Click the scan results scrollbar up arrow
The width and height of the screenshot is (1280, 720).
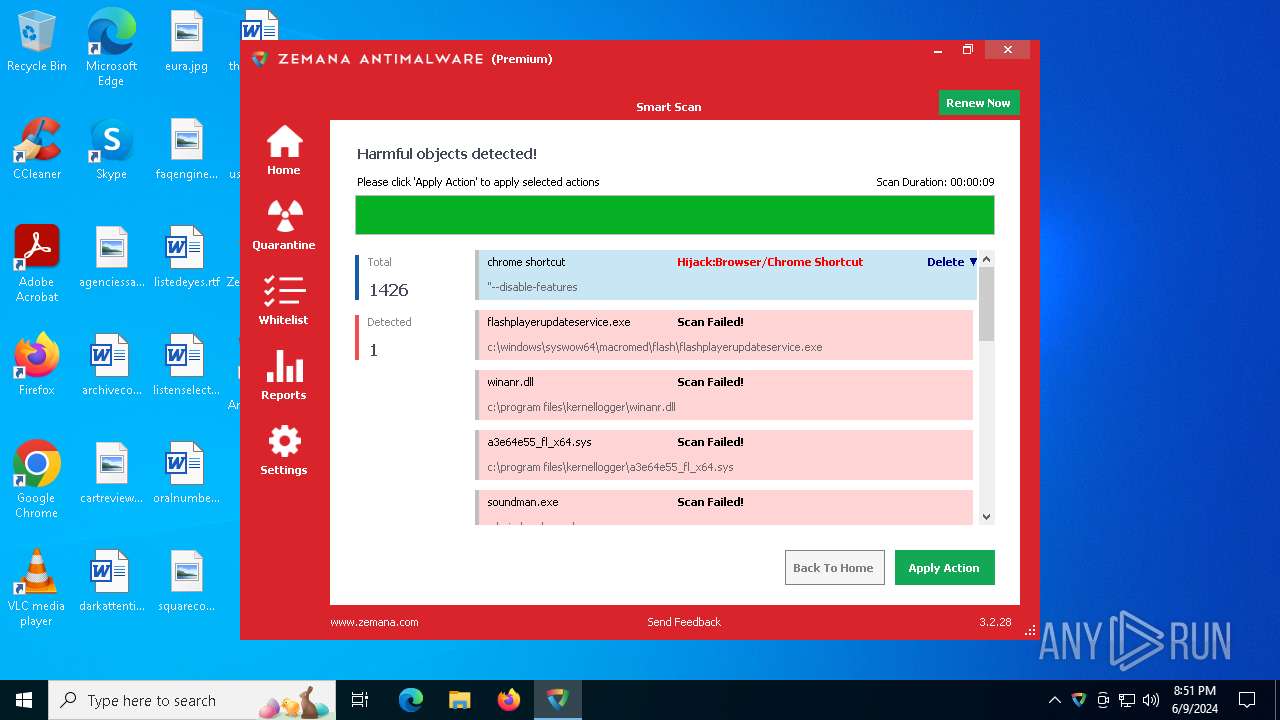click(987, 259)
